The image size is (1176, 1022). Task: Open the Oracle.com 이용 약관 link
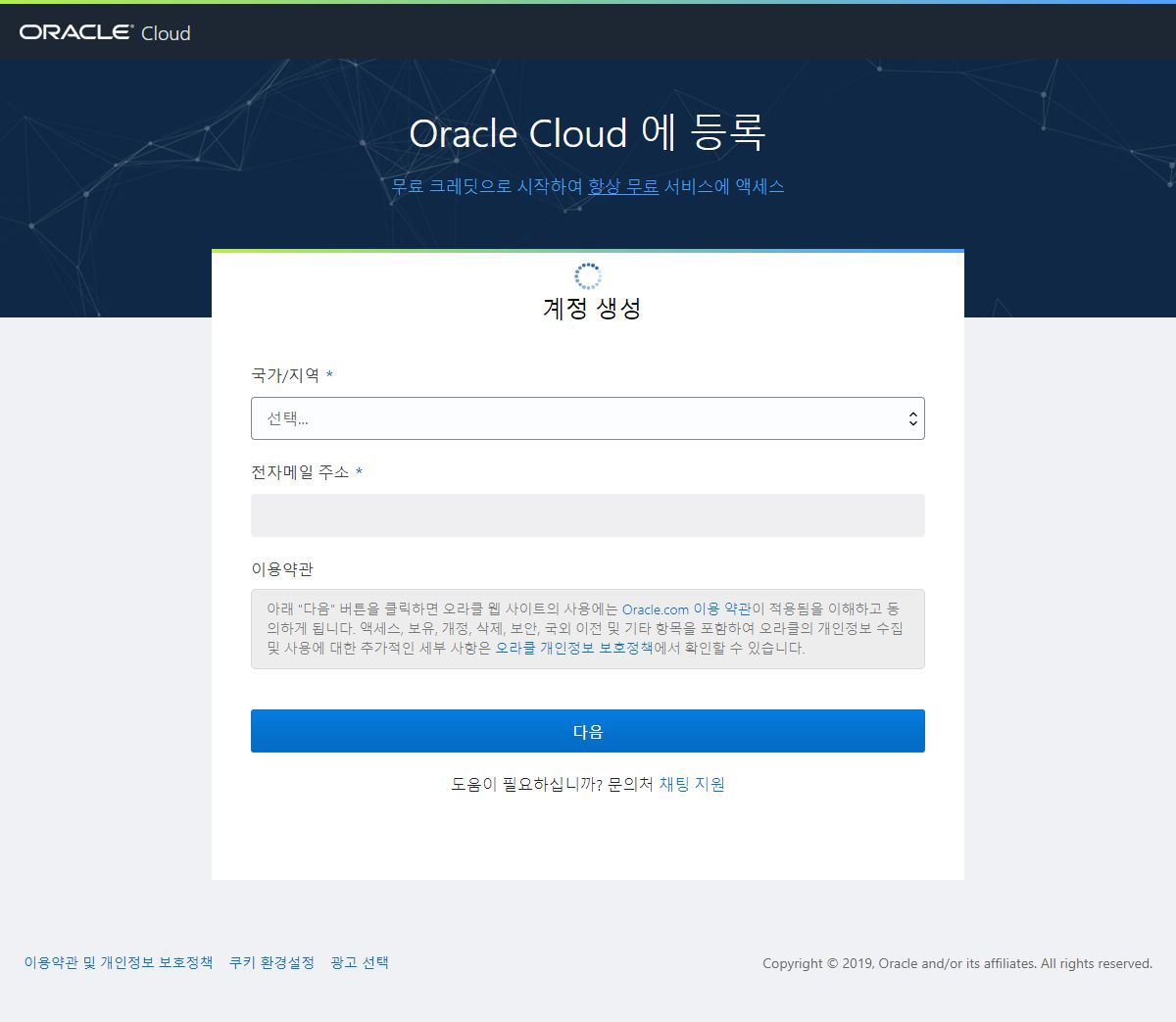coord(686,609)
